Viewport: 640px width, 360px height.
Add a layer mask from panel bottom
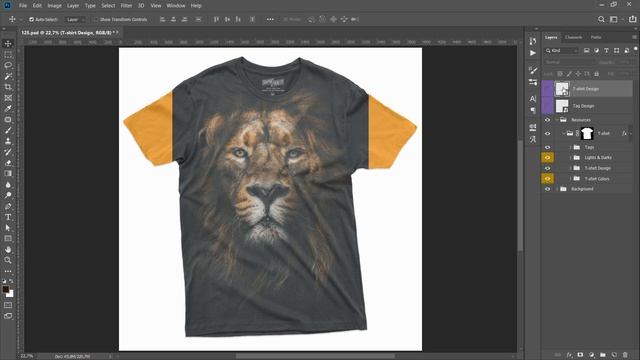pos(580,355)
